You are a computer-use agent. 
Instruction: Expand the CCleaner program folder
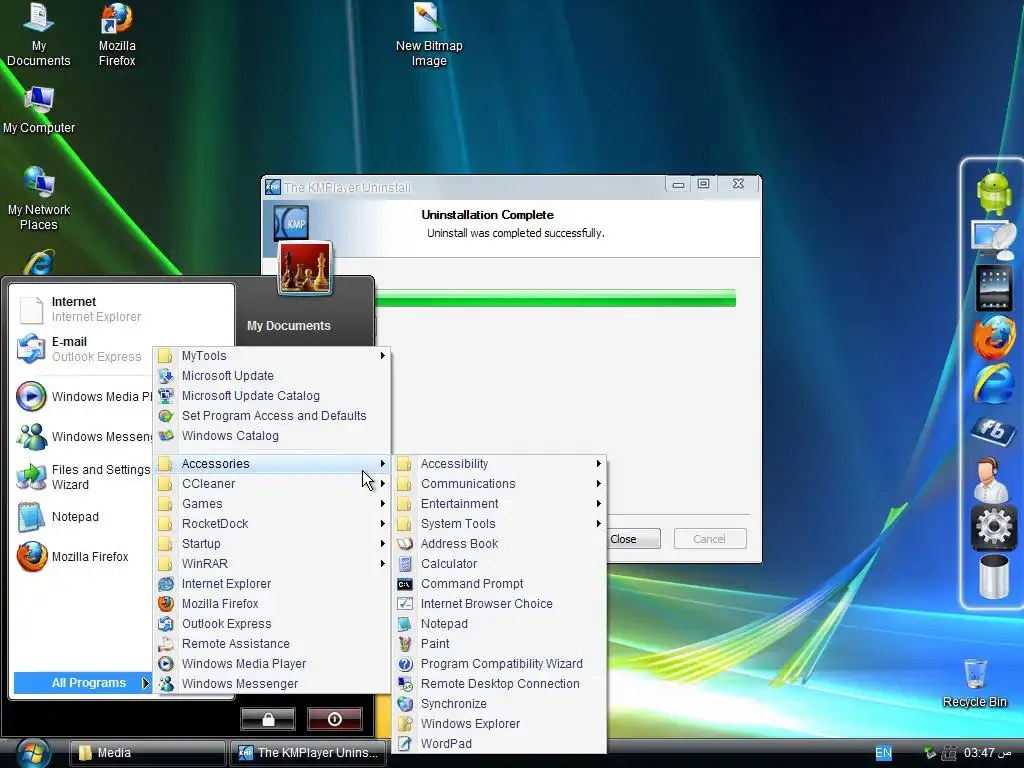272,484
